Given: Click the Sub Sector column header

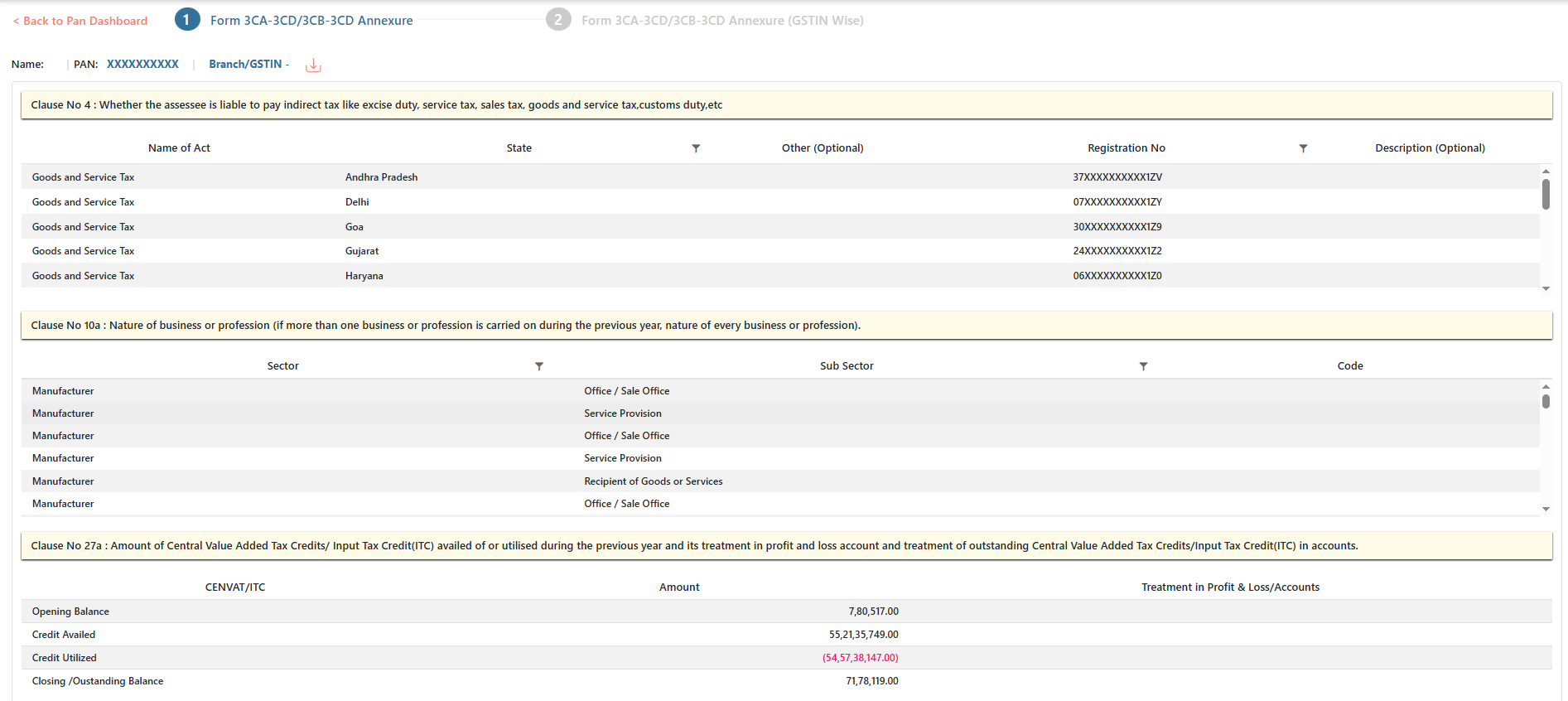Looking at the screenshot, I should 847,366.
